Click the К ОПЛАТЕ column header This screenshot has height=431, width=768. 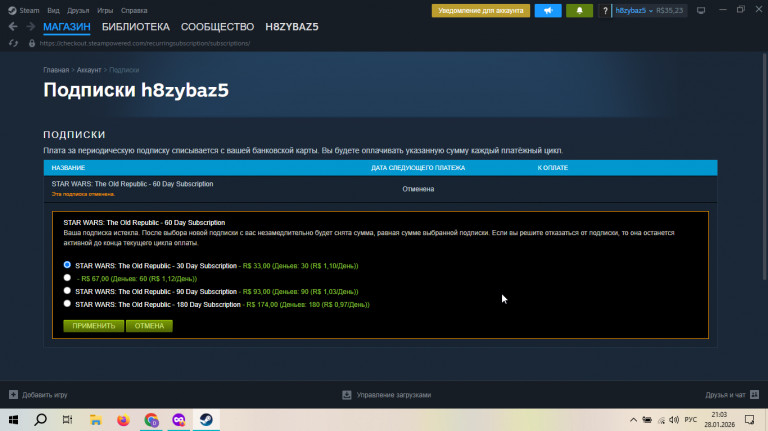pos(552,168)
